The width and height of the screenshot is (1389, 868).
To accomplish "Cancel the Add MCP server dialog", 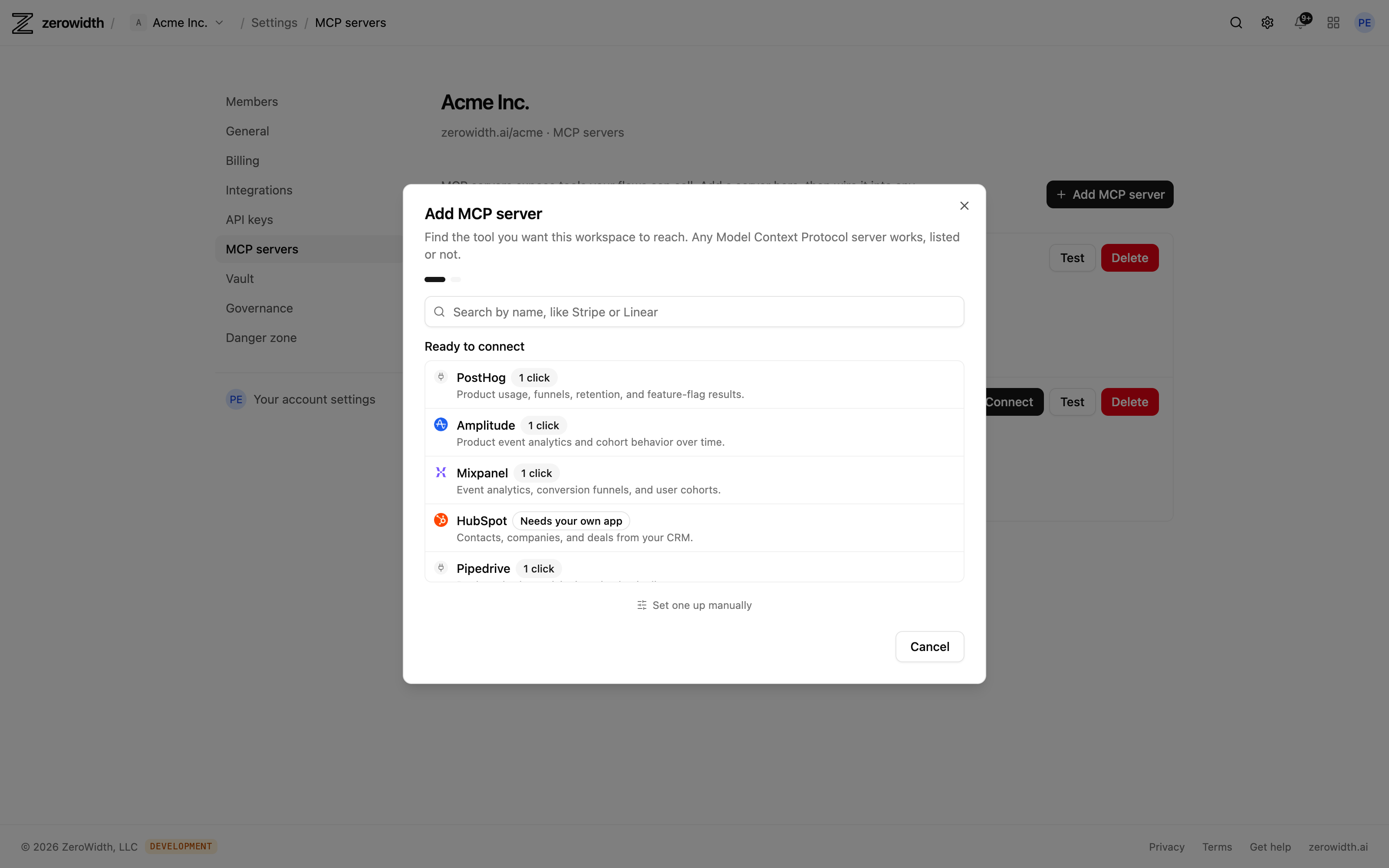I will tap(929, 646).
